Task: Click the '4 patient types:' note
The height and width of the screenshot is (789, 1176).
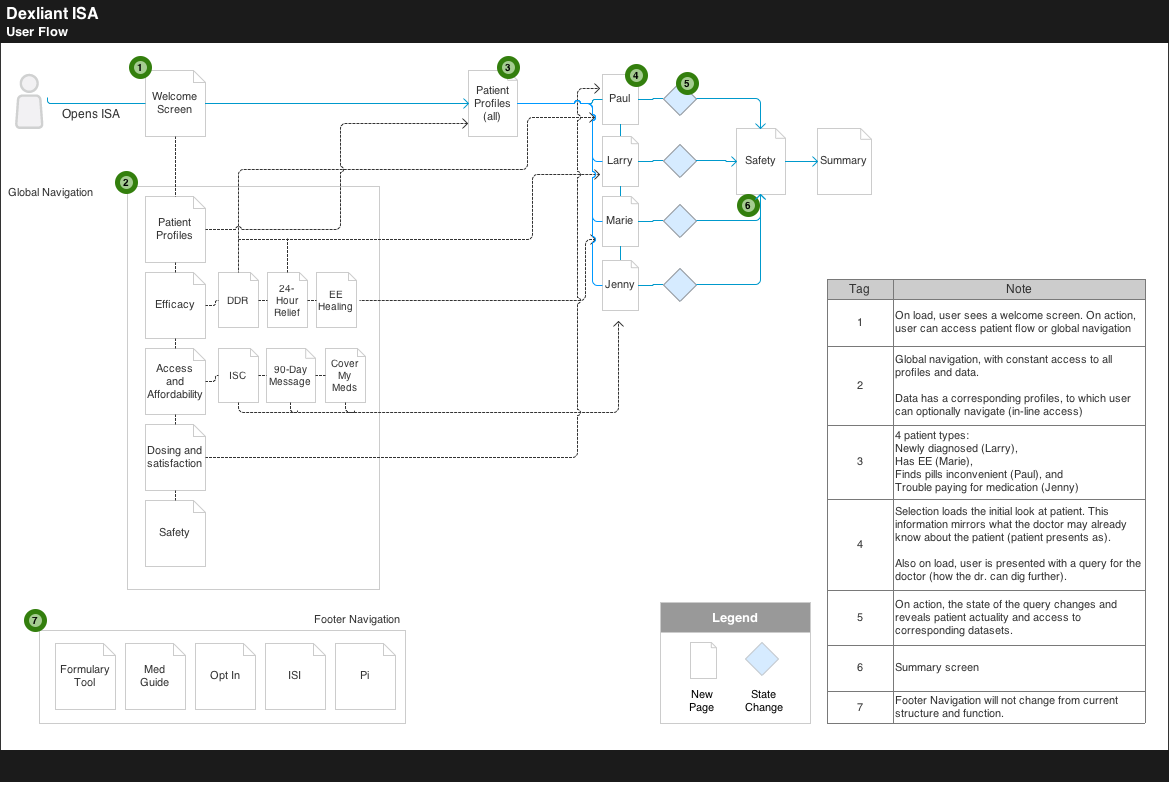Action: [x=1019, y=463]
